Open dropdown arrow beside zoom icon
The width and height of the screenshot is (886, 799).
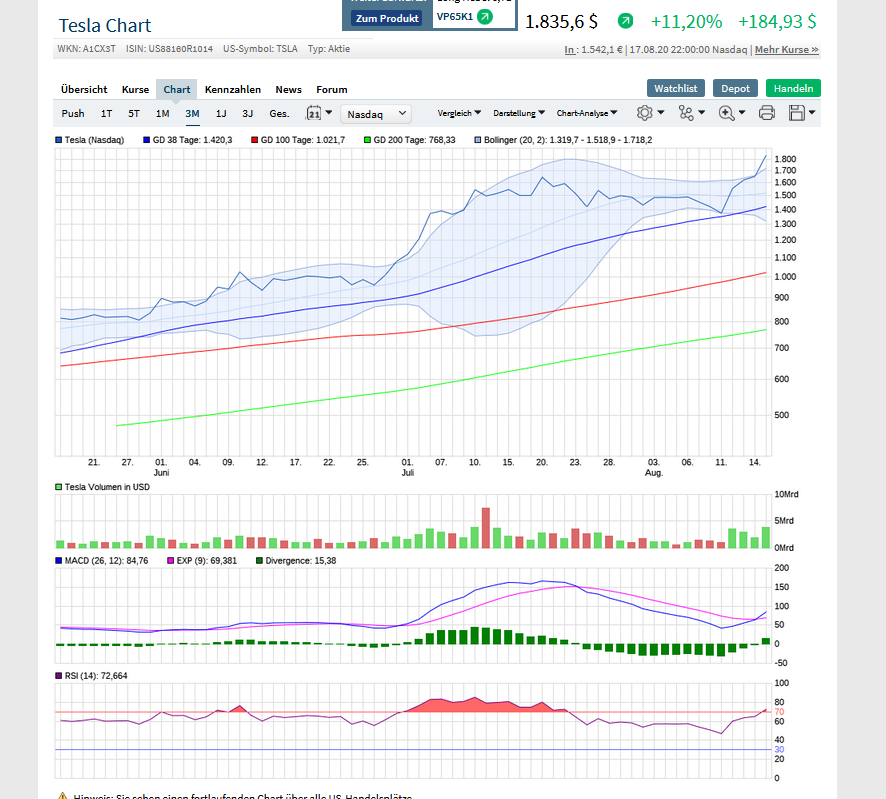click(742, 112)
